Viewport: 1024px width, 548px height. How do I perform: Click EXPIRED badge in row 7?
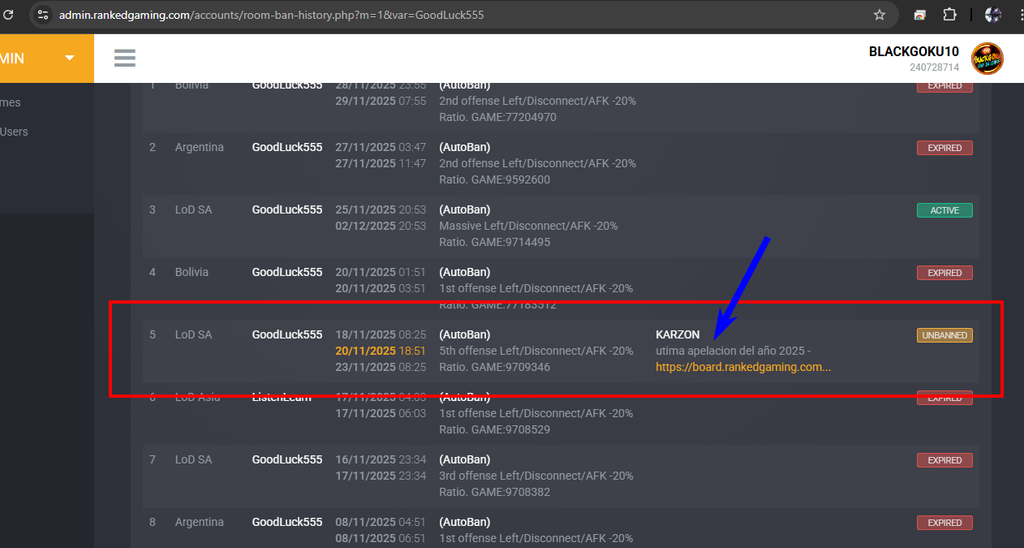(944, 460)
